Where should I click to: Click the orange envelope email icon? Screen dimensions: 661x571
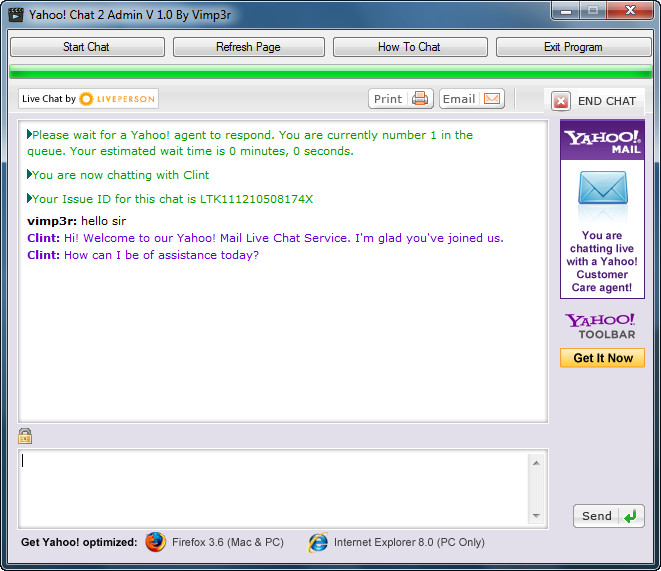[x=492, y=99]
